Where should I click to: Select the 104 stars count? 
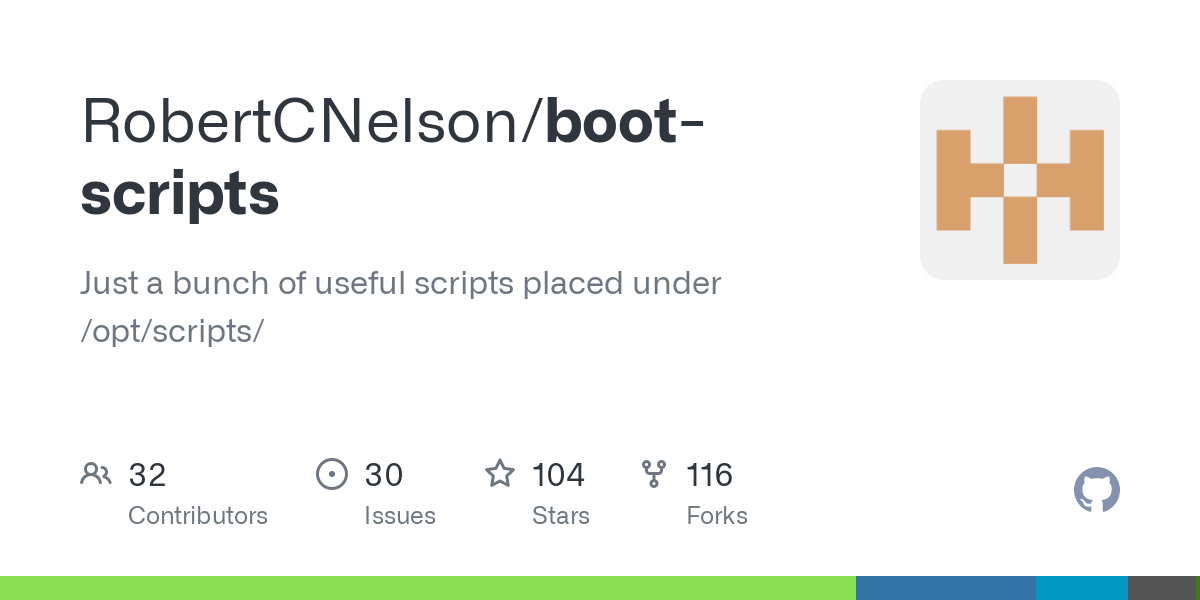coord(558,475)
